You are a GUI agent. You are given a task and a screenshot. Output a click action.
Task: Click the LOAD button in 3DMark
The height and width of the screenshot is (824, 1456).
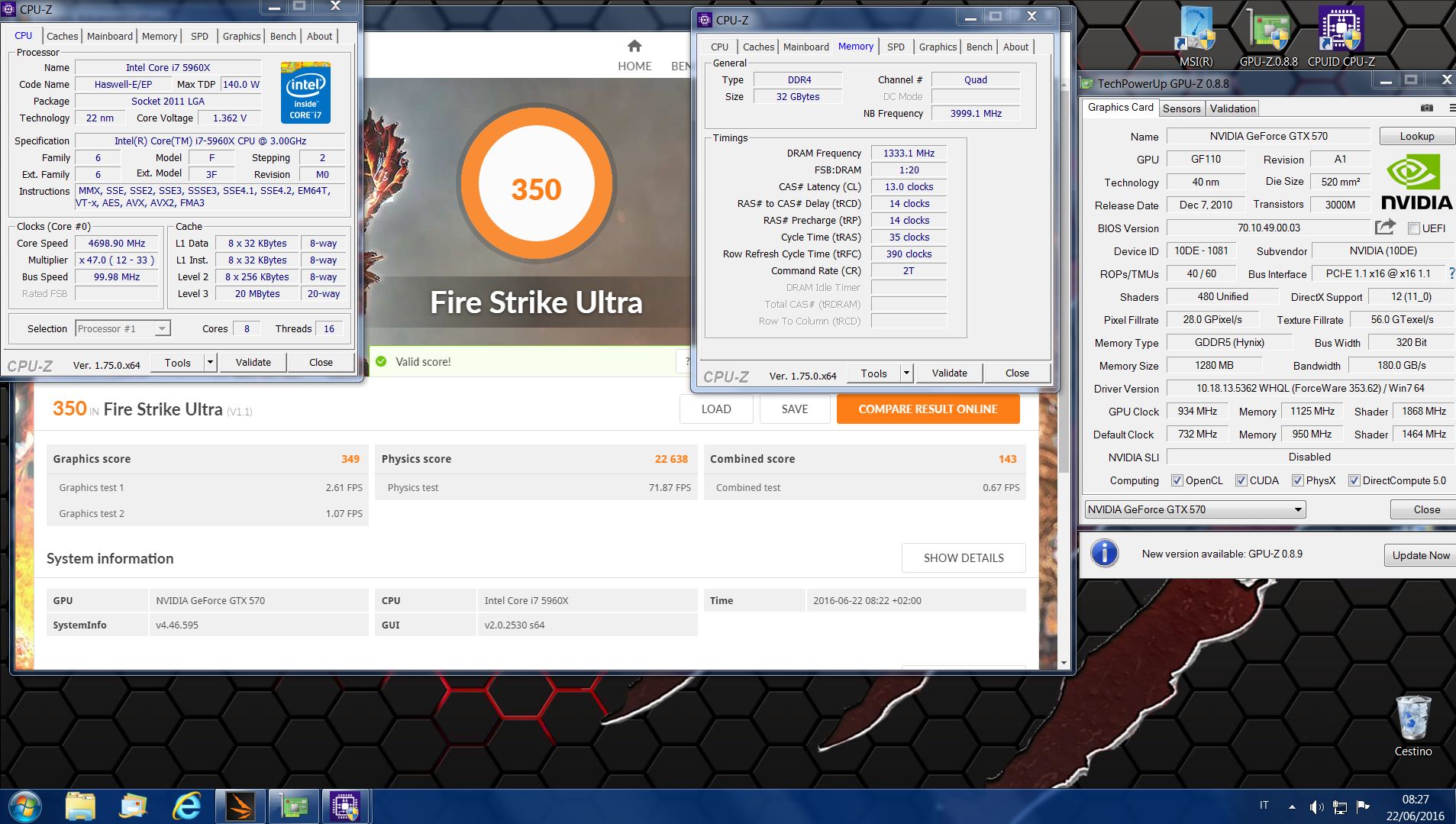coord(716,409)
